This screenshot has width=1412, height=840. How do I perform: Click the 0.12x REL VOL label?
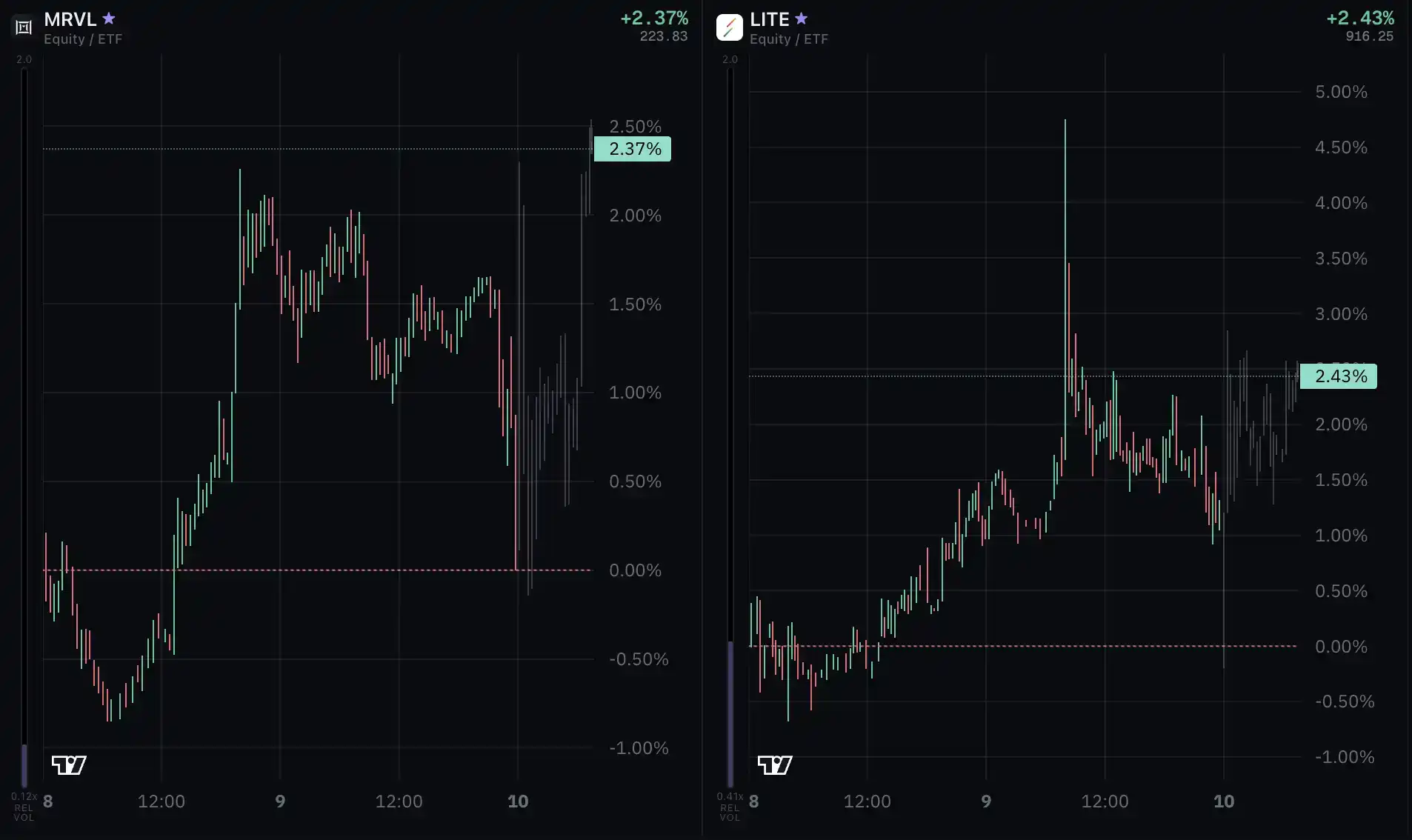[24, 807]
